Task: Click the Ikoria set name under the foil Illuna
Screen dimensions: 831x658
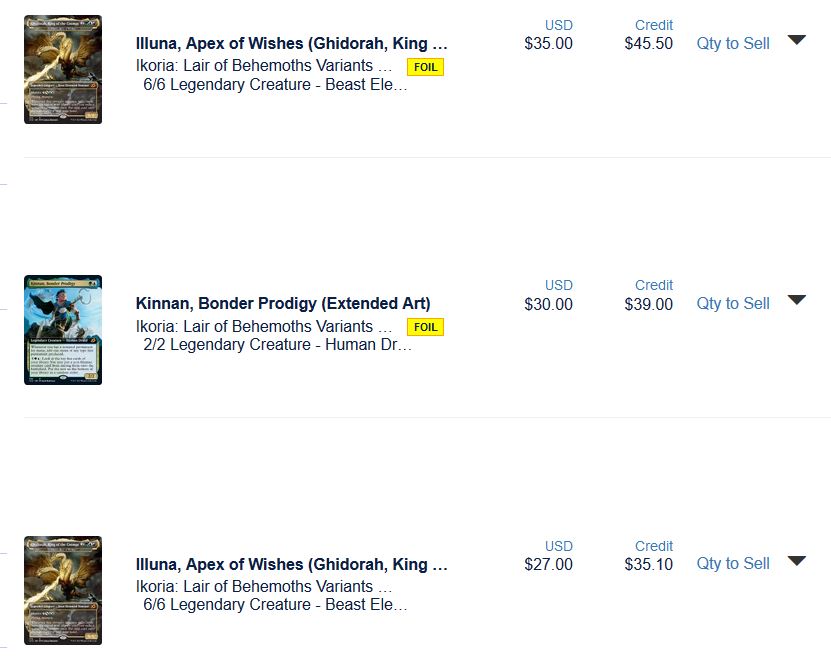Action: (264, 66)
